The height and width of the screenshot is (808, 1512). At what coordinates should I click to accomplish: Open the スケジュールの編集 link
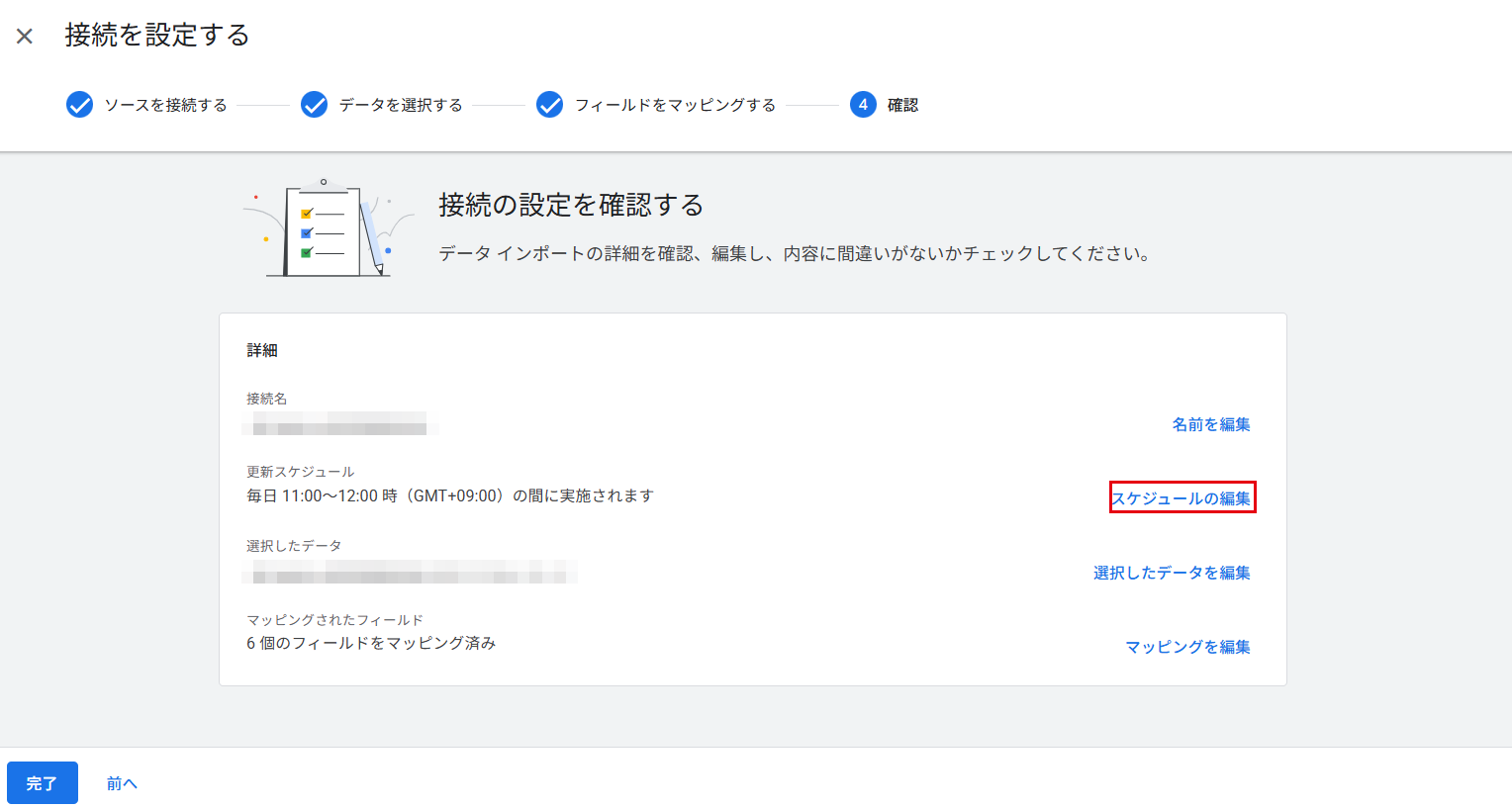click(1181, 498)
